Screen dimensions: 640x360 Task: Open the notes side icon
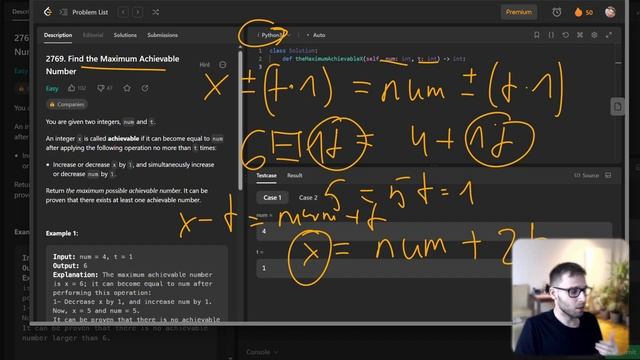(618, 107)
